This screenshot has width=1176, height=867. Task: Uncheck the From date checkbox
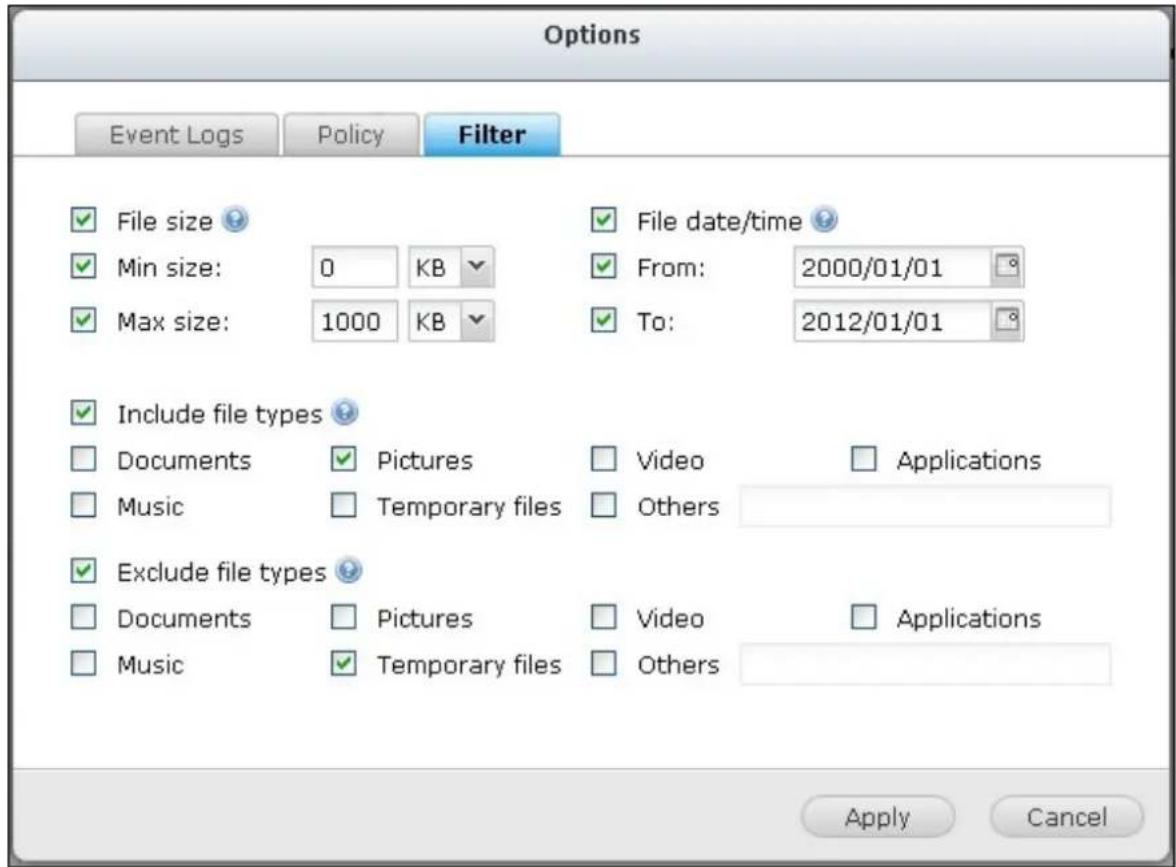pyautogui.click(x=604, y=266)
